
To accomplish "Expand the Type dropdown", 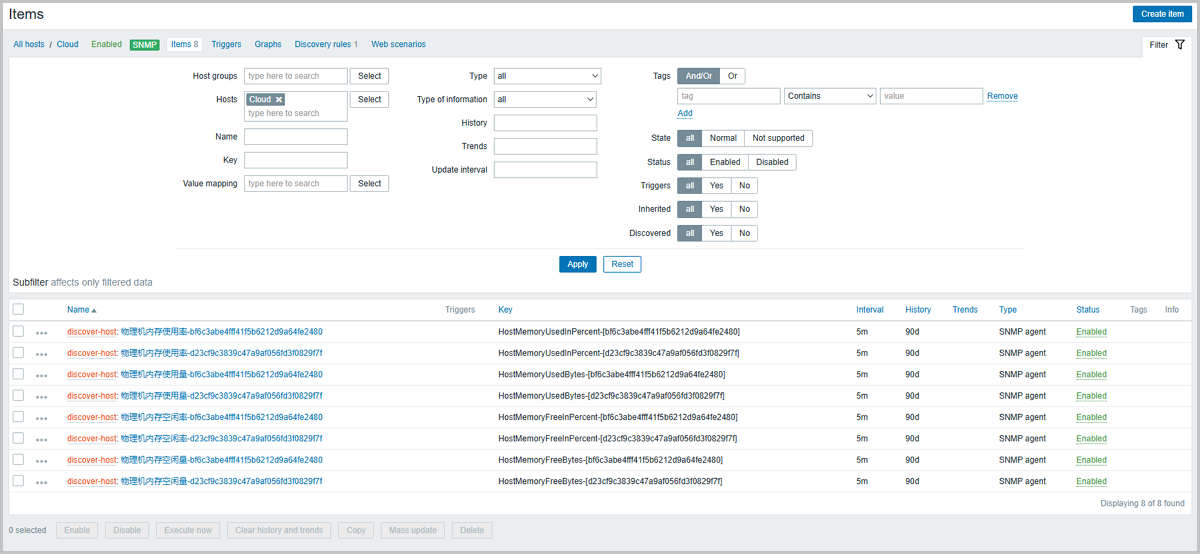I will pos(547,76).
